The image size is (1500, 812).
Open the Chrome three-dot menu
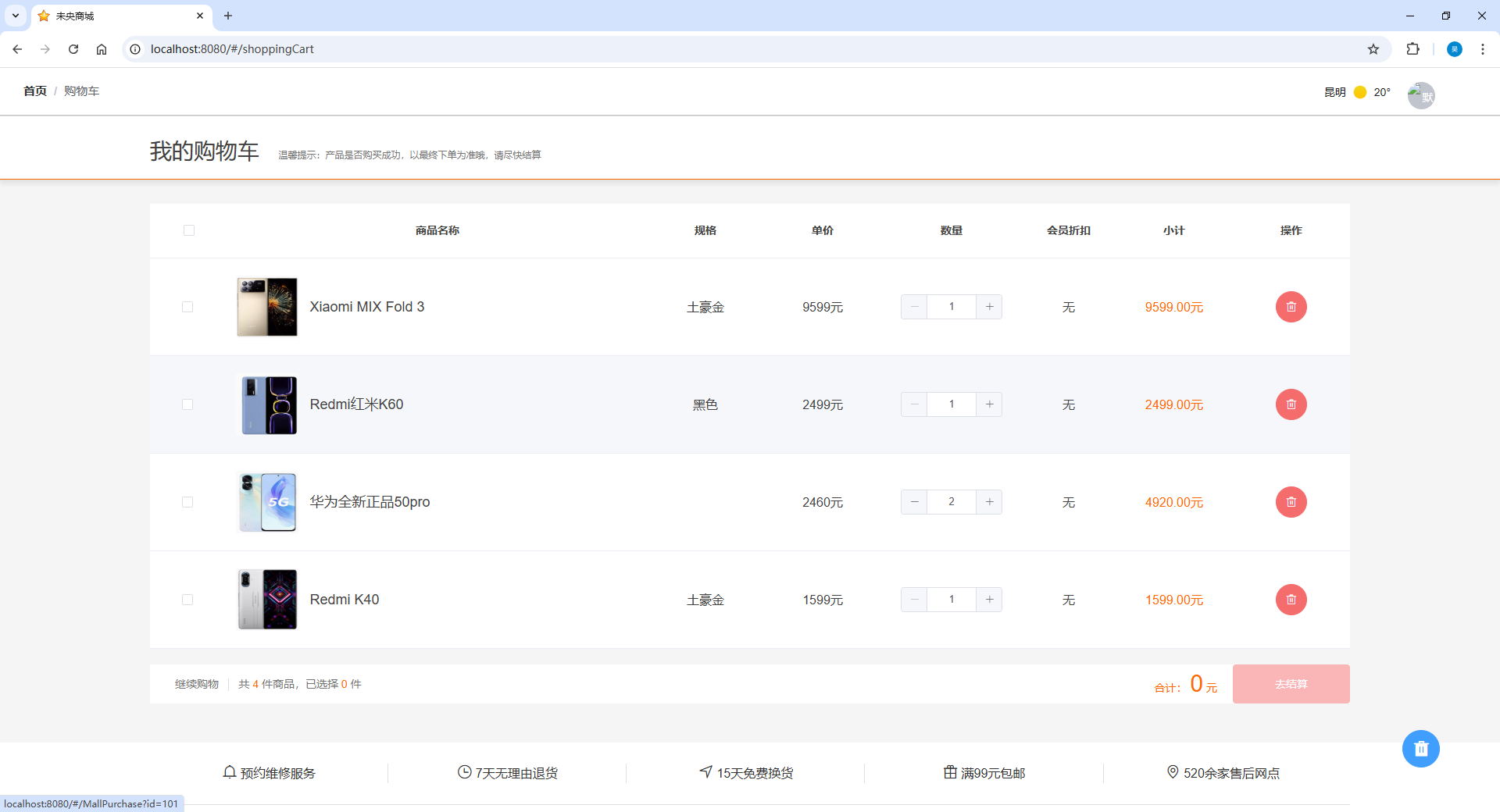point(1483,49)
